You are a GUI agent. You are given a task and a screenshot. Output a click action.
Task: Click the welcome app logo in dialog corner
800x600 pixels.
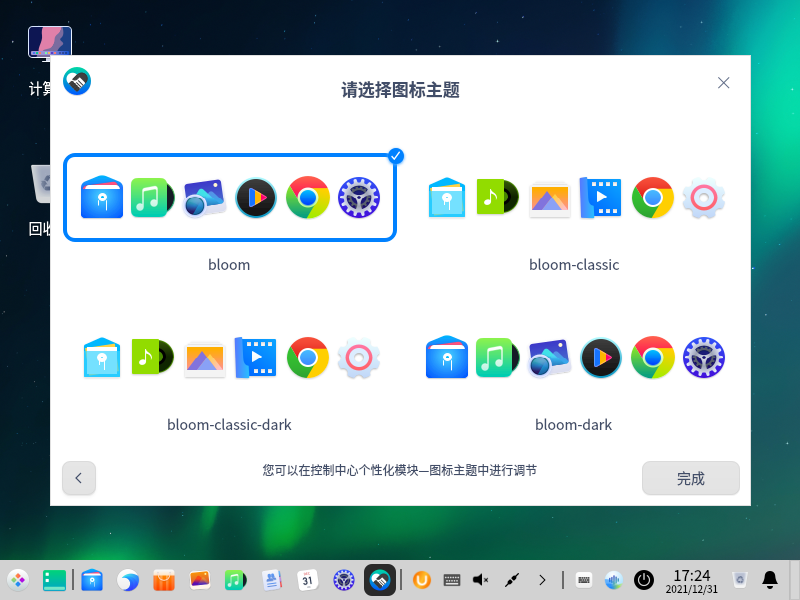tap(77, 81)
